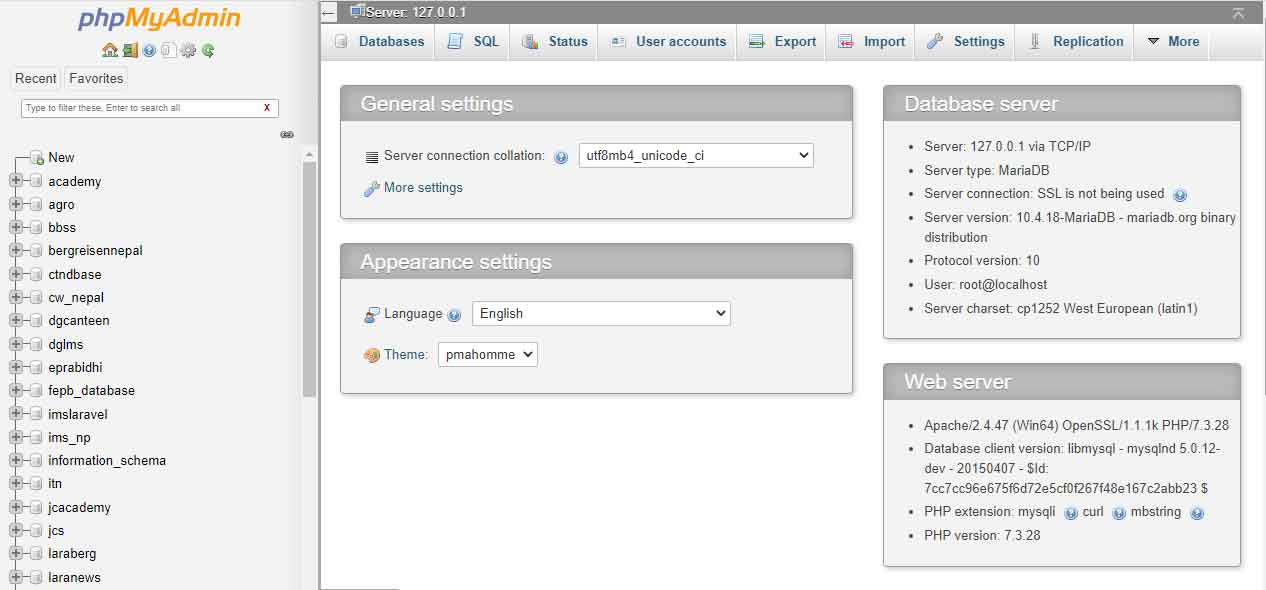Collapse navigation panel arrow beside Server breadcrumb
1266x590 pixels.
329,13
